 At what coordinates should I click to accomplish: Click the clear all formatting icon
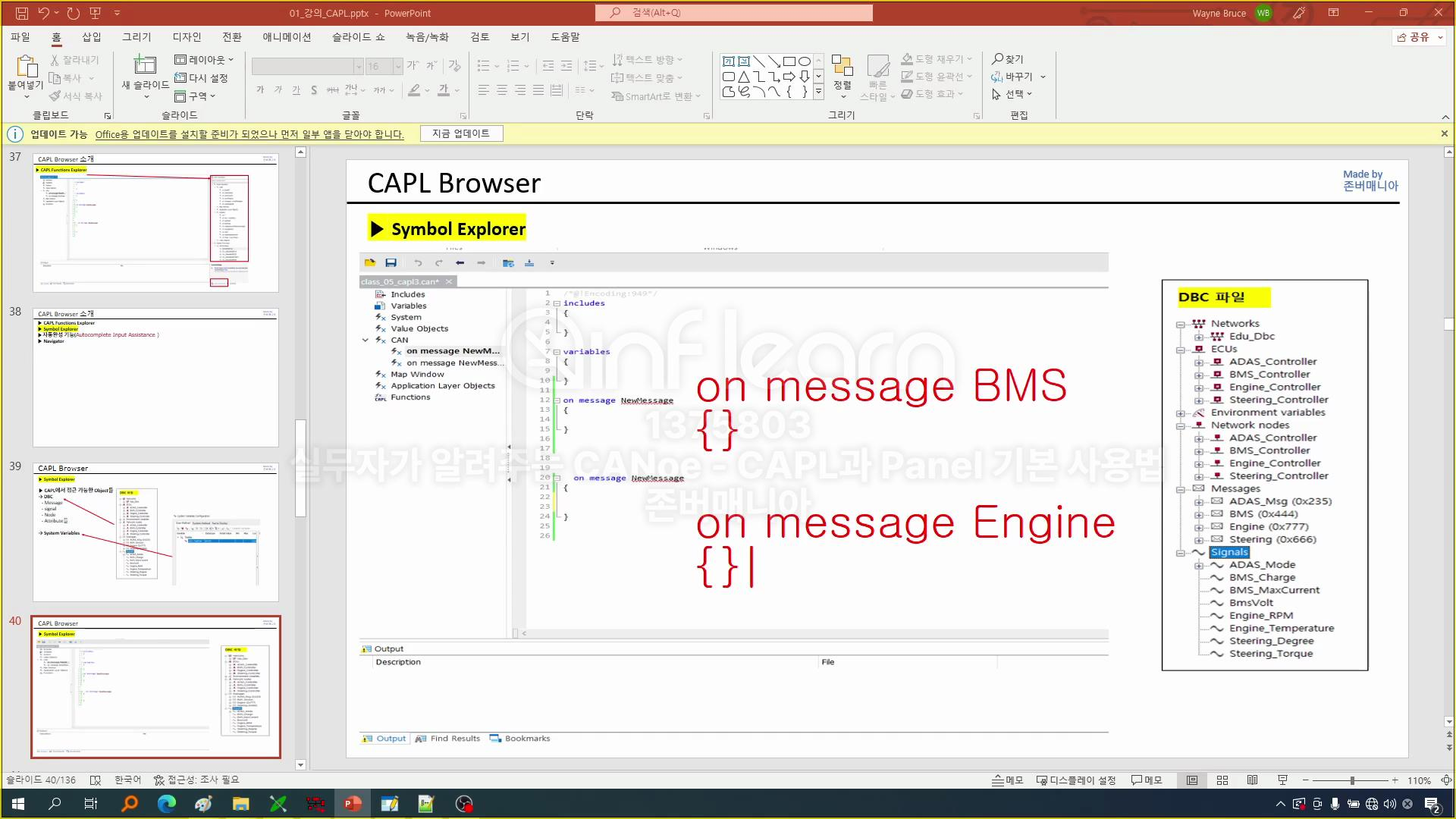coord(454,66)
